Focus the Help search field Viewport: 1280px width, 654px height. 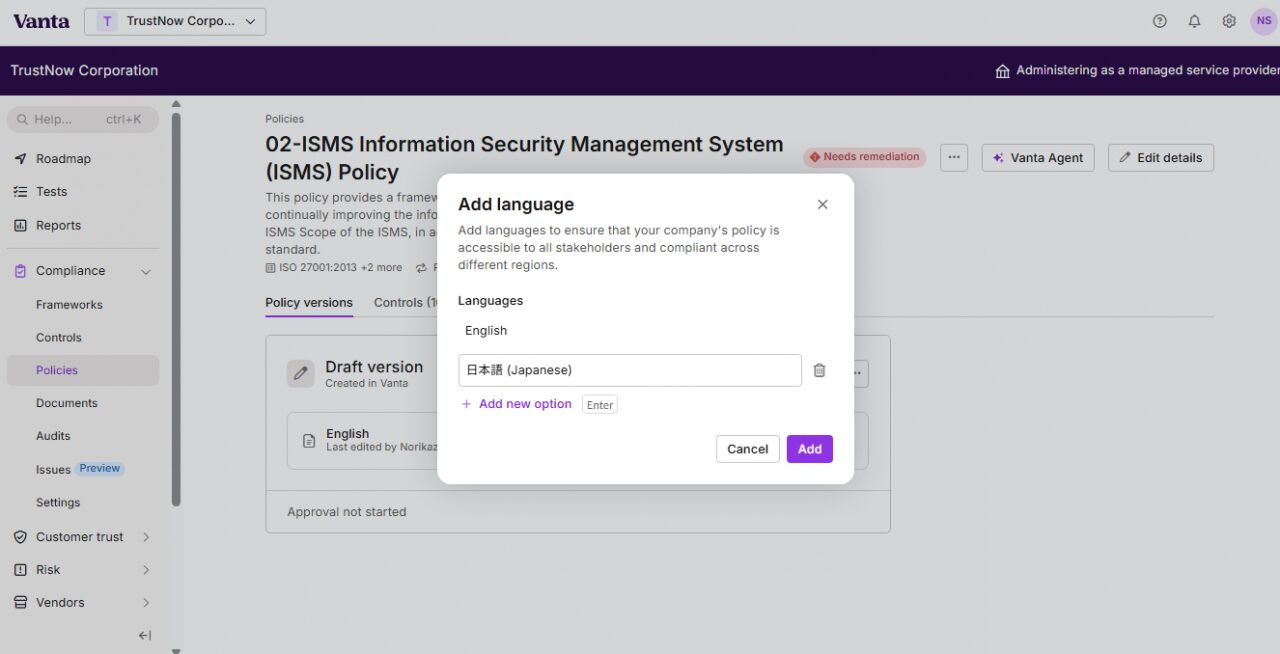pos(83,119)
